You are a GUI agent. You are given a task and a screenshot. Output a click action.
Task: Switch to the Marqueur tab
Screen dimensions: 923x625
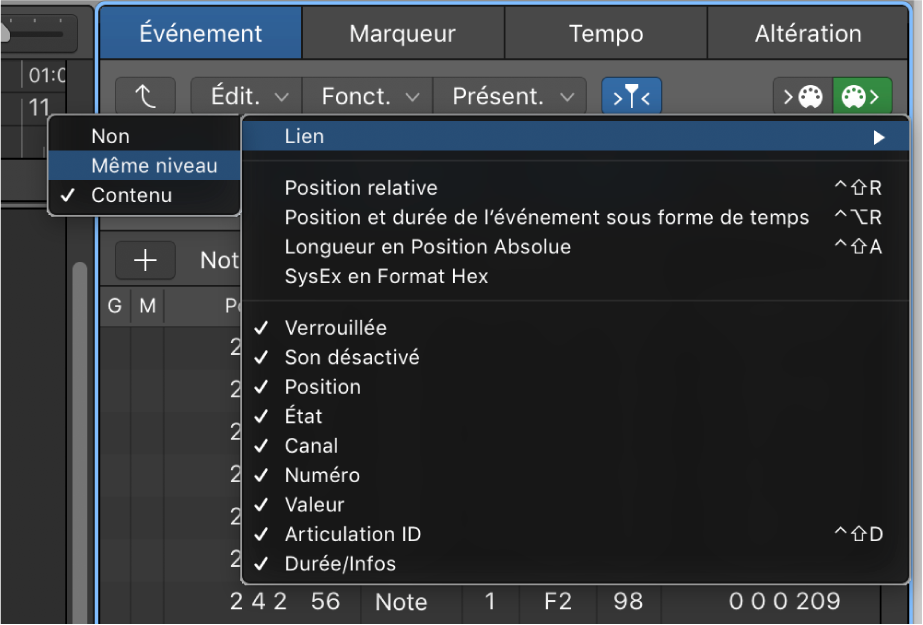coord(403,33)
